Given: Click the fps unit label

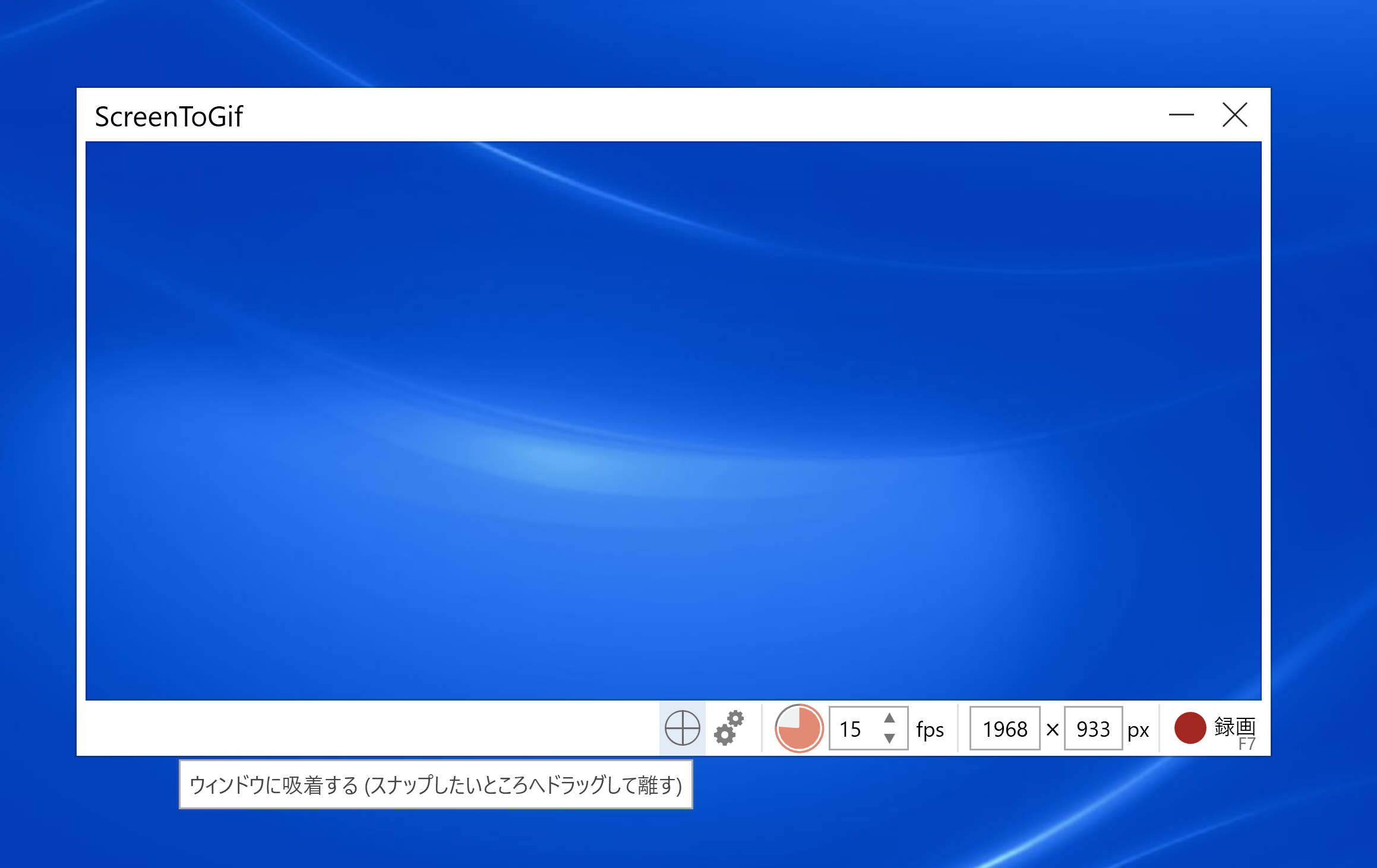Looking at the screenshot, I should 930,730.
